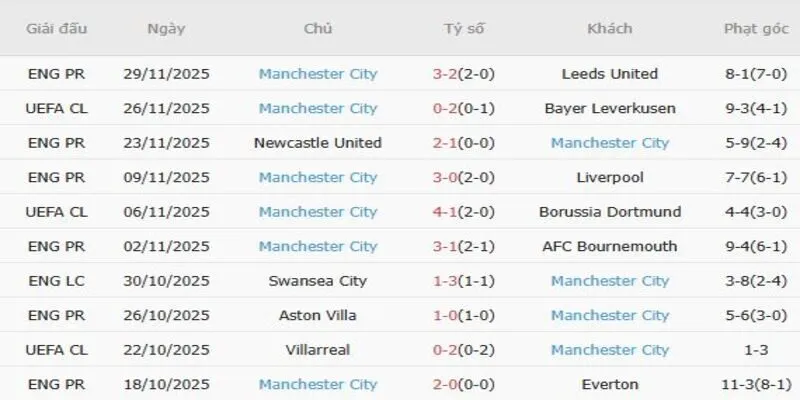The image size is (800, 400).
Task: Click the Tỷ số column header
Action: click(x=464, y=28)
